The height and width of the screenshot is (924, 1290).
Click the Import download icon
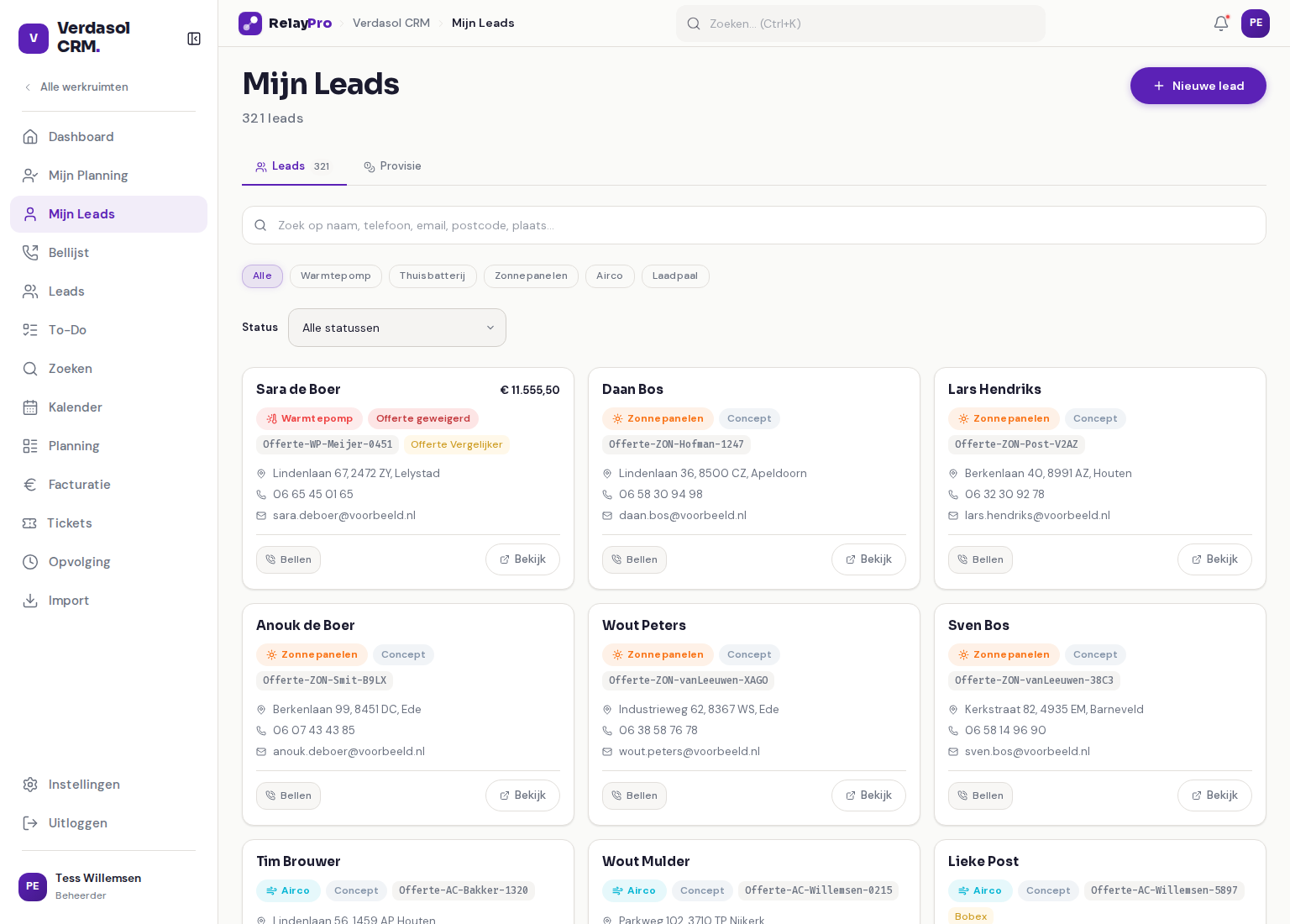tap(30, 601)
